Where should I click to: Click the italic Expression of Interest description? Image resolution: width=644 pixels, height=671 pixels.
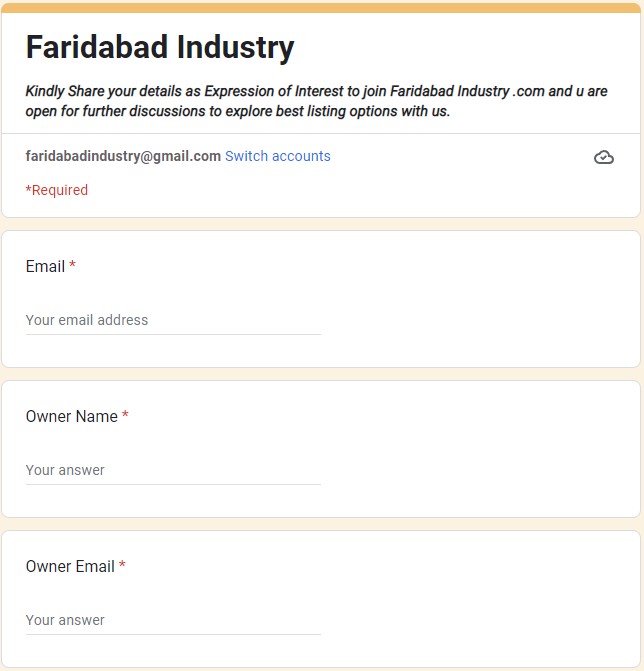pos(316,101)
